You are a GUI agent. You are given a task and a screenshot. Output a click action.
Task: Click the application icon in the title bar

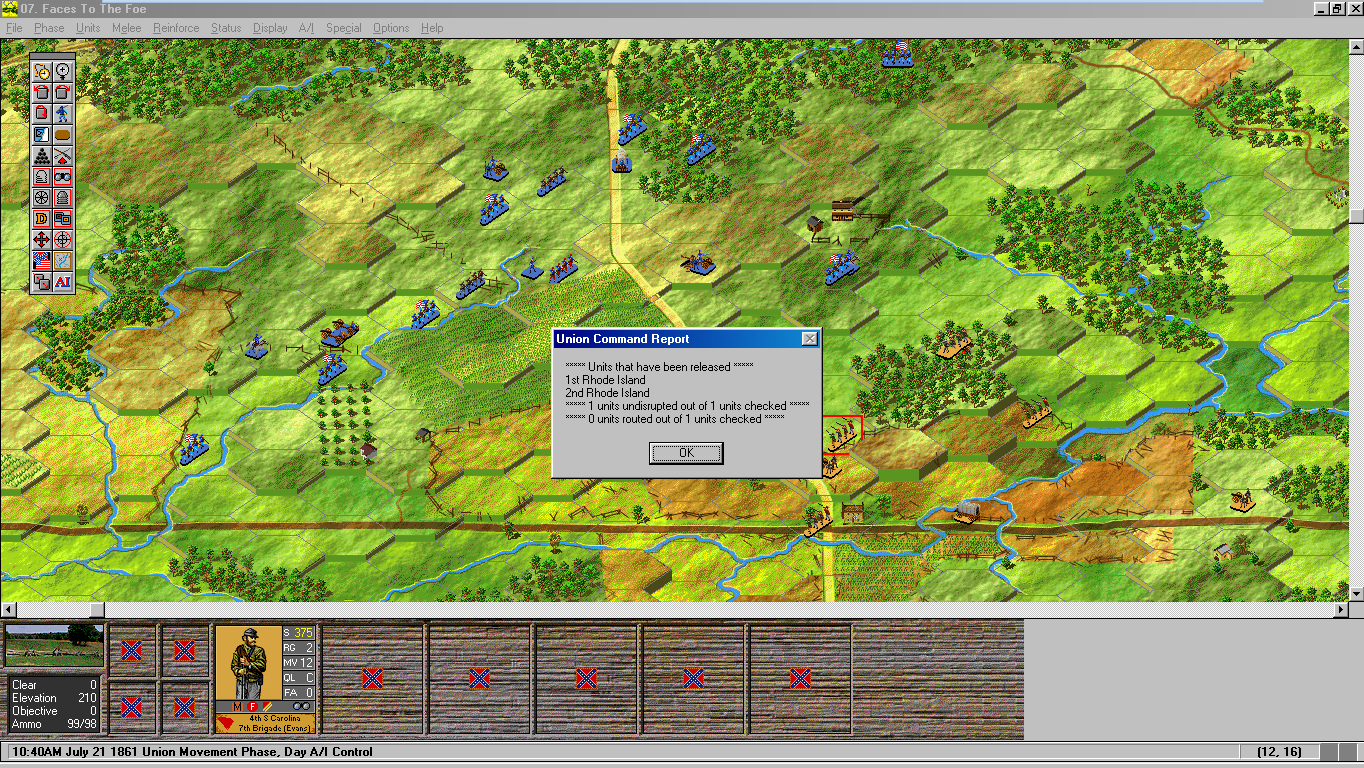pyautogui.click(x=9, y=8)
